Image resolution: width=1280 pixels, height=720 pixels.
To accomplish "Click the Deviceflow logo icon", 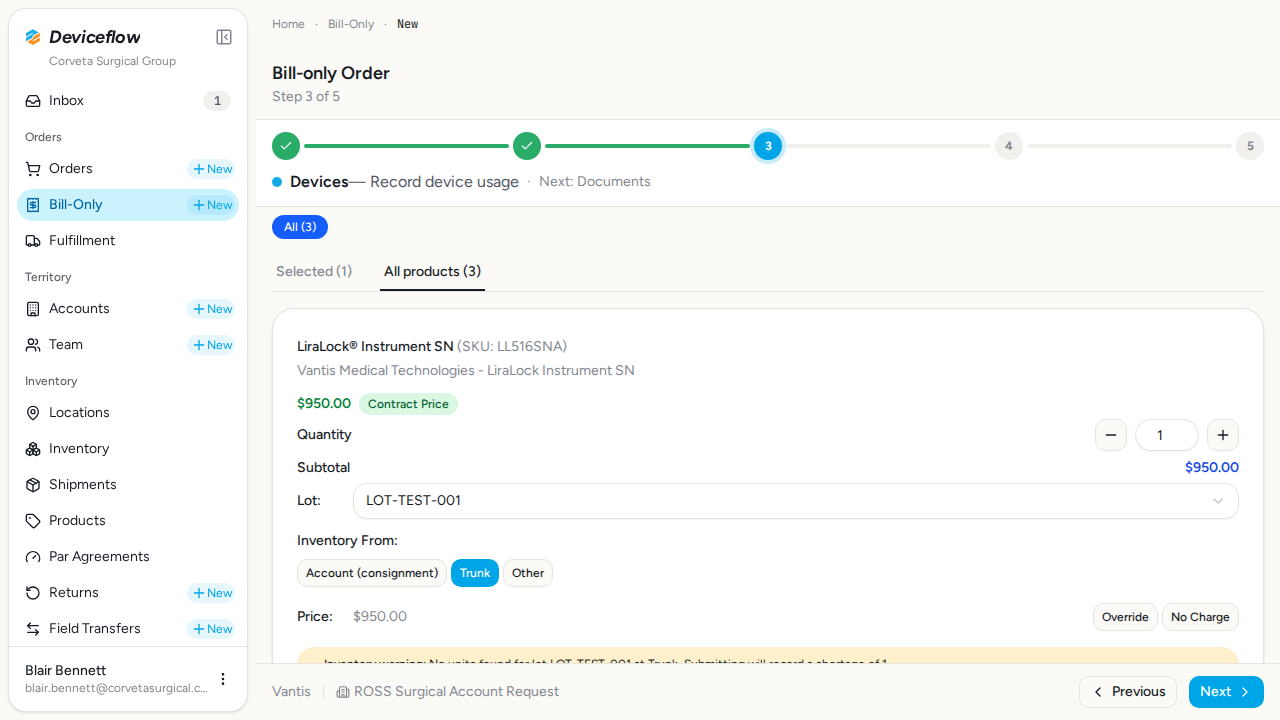I will pyautogui.click(x=33, y=37).
